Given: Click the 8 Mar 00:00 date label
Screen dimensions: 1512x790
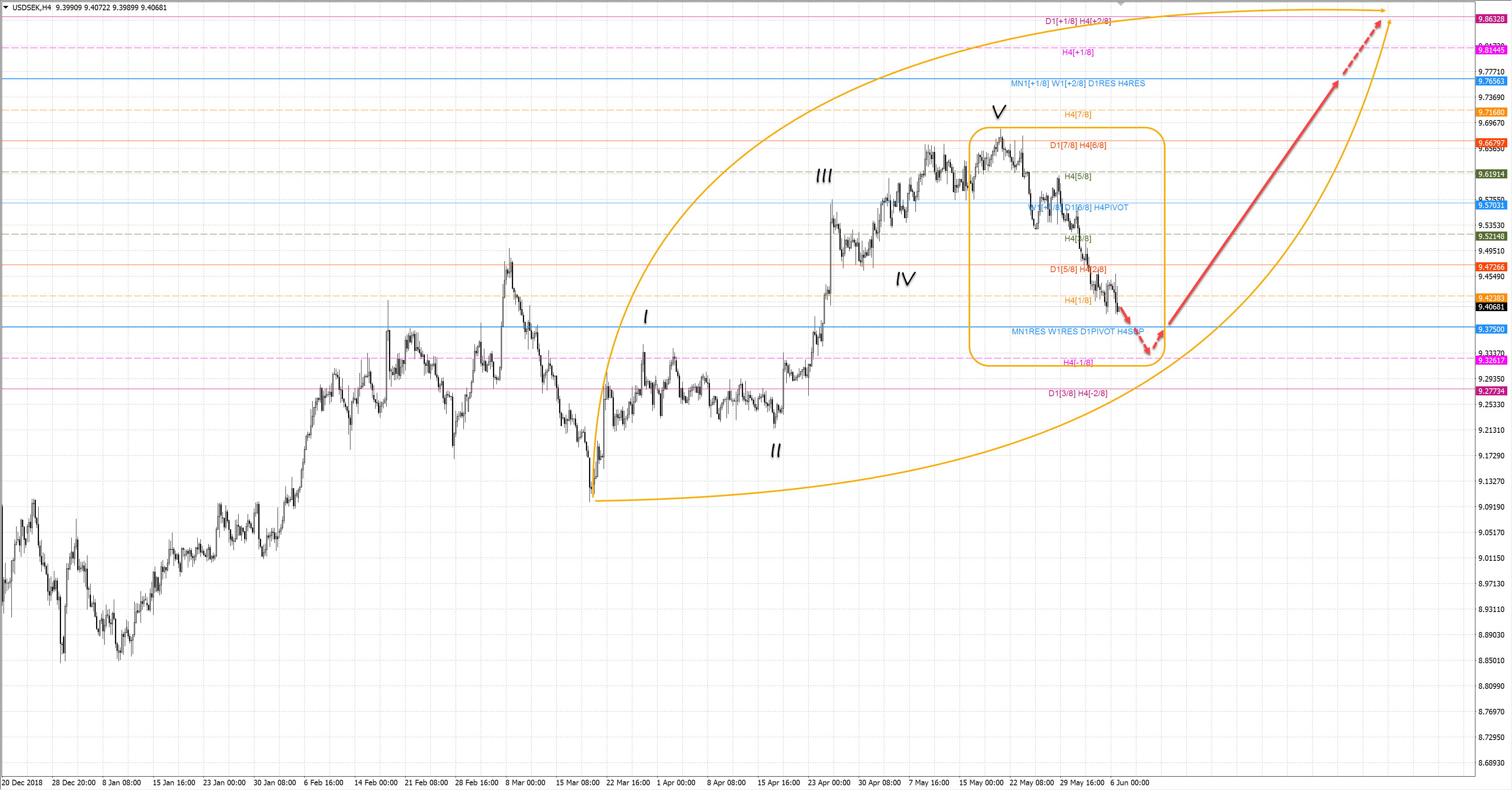Looking at the screenshot, I should point(525,783).
